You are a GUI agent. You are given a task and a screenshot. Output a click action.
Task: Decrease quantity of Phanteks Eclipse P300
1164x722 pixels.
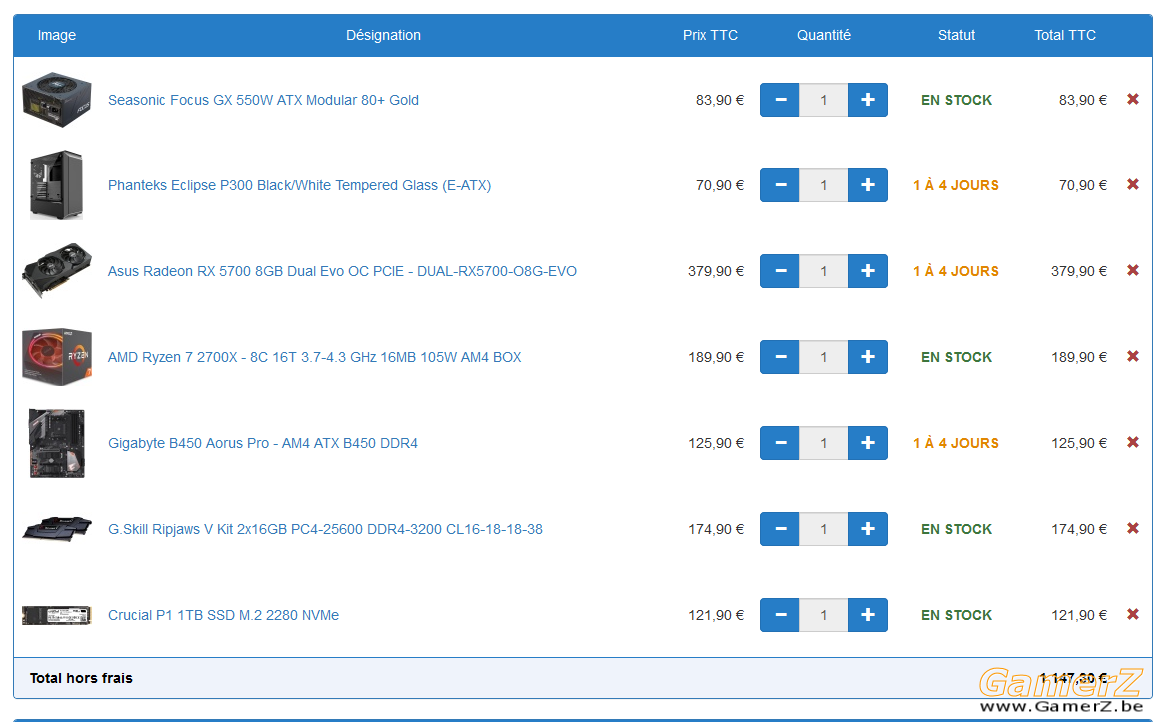click(779, 185)
